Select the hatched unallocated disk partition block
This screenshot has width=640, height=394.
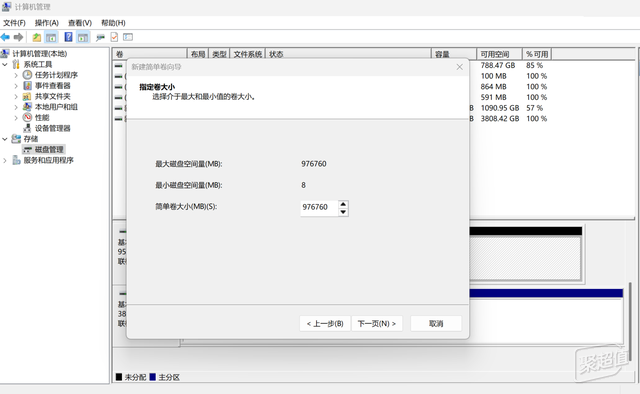525,258
